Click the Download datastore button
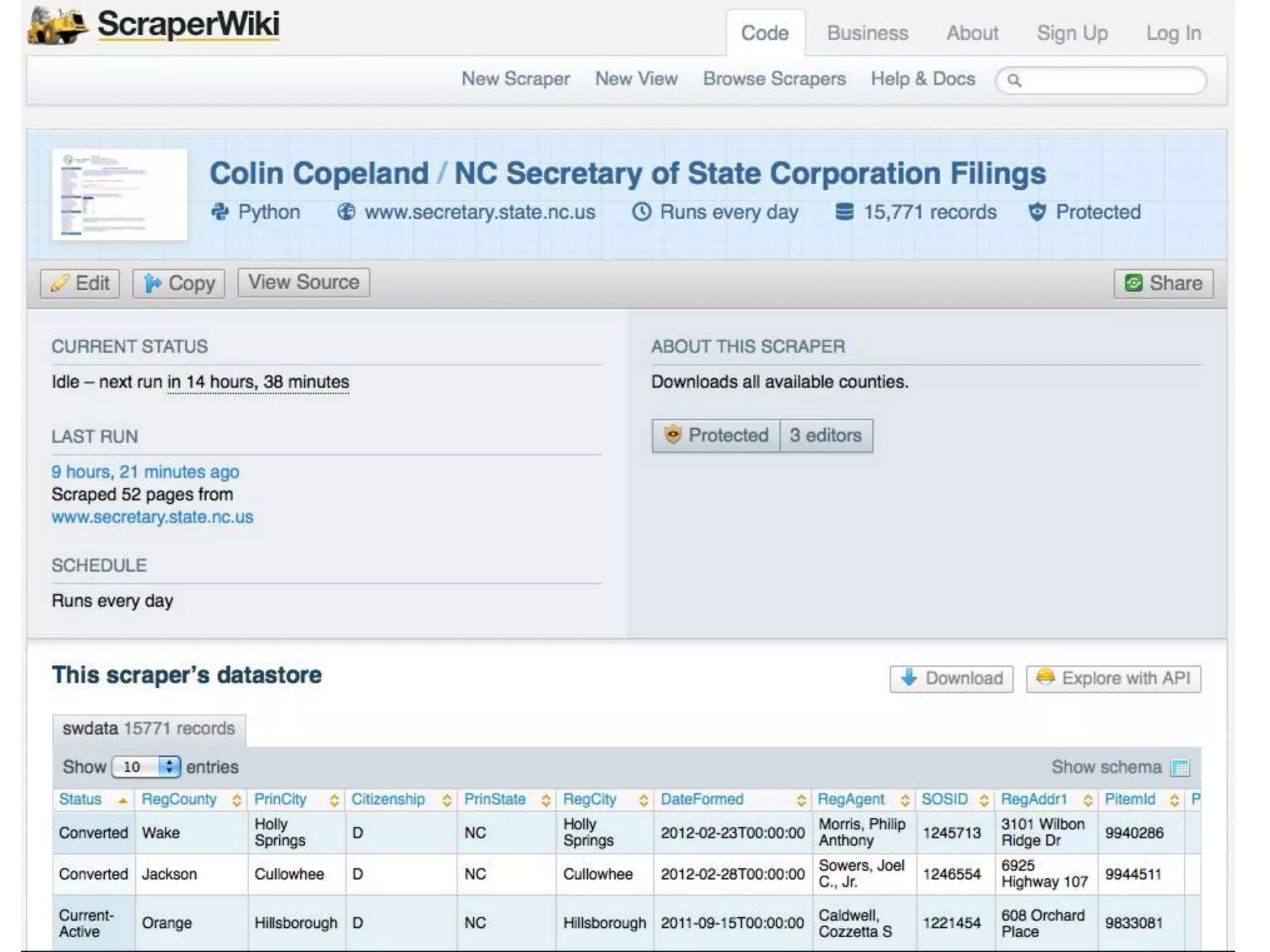 (951, 678)
